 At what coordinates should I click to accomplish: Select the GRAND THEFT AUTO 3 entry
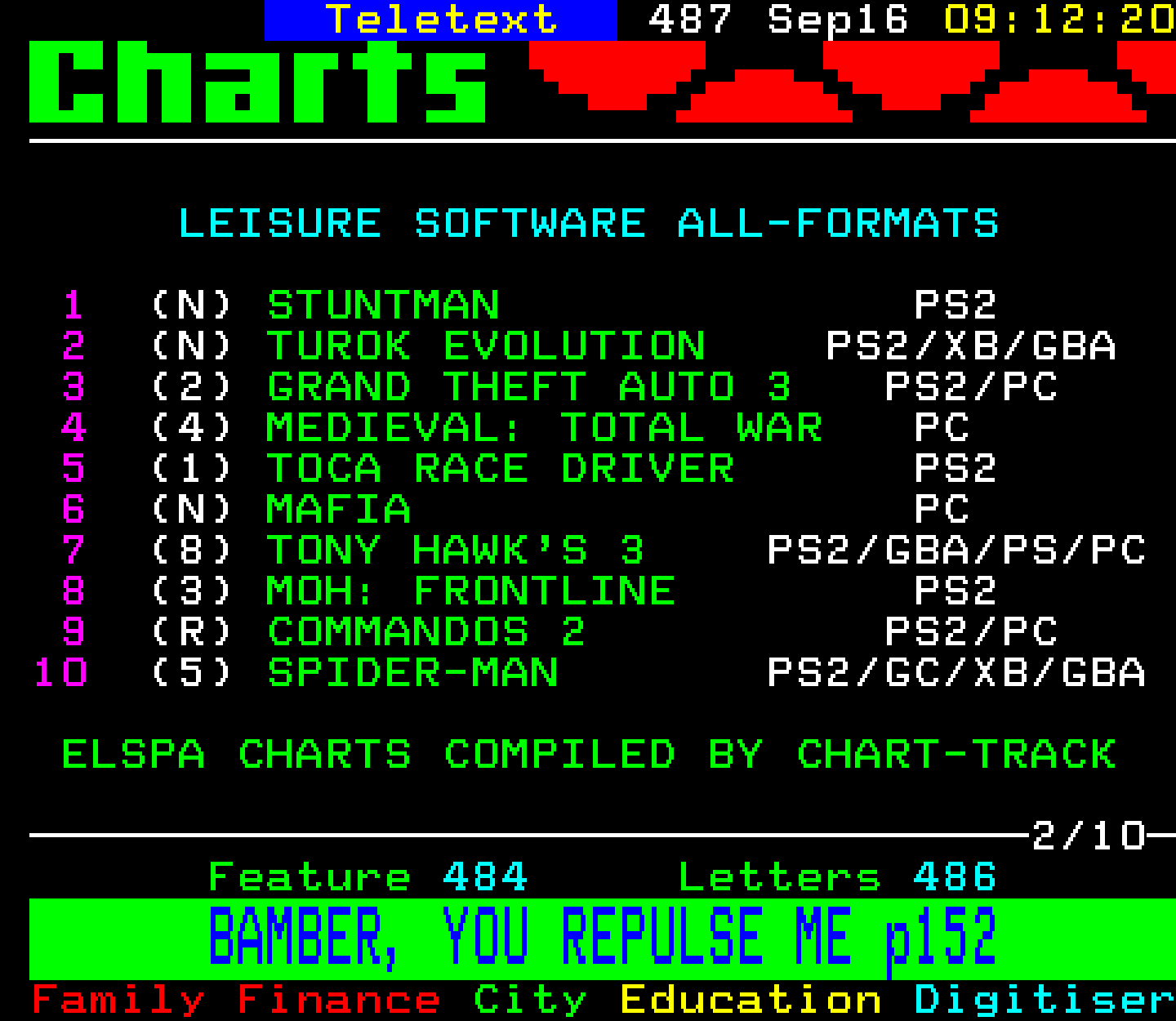click(x=529, y=387)
